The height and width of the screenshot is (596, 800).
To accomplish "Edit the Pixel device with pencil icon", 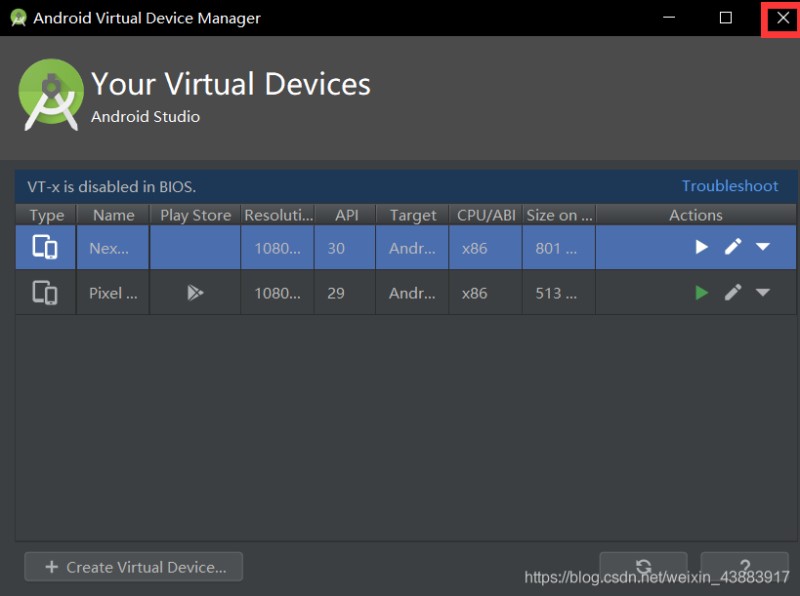I will (733, 293).
